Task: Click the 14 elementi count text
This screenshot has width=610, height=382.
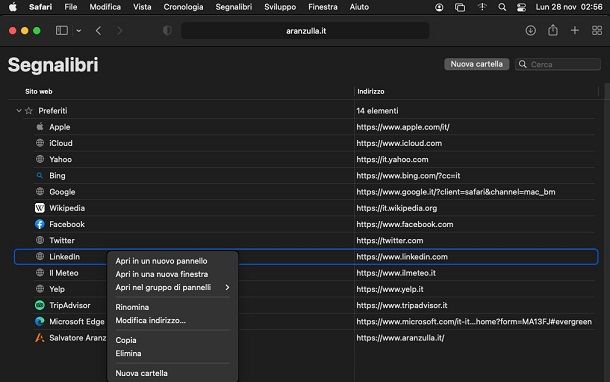Action: pos(377,111)
